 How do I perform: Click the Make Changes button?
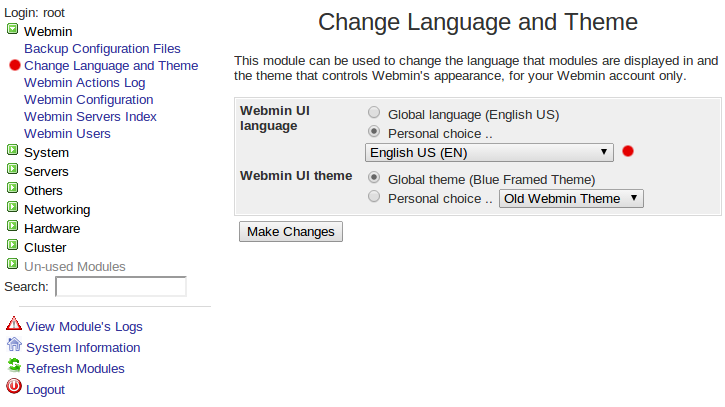(x=291, y=231)
